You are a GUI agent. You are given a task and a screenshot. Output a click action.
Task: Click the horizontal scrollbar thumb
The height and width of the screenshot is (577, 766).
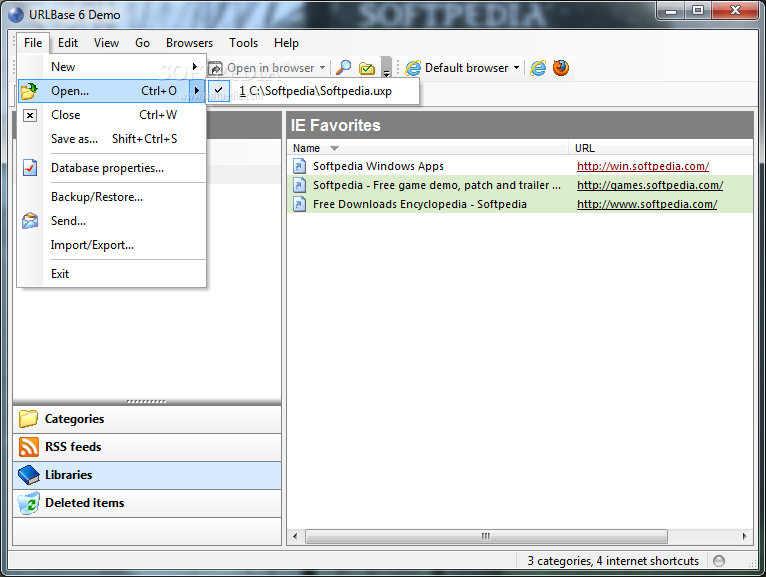pyautogui.click(x=486, y=536)
